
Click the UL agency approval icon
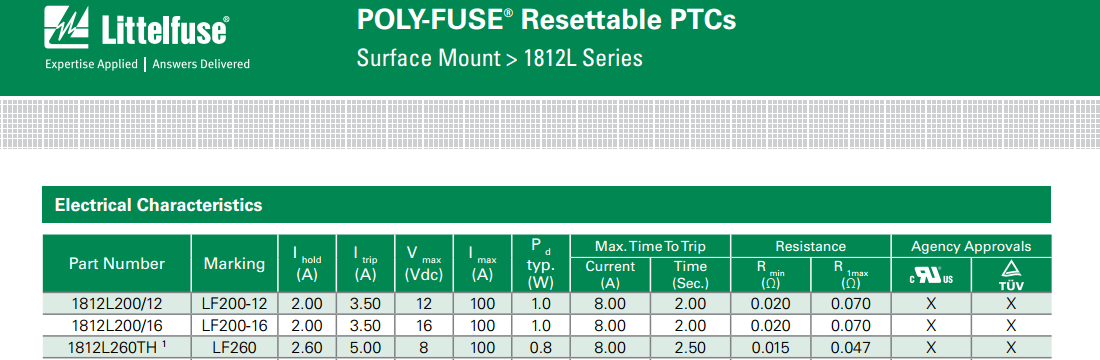(931, 276)
